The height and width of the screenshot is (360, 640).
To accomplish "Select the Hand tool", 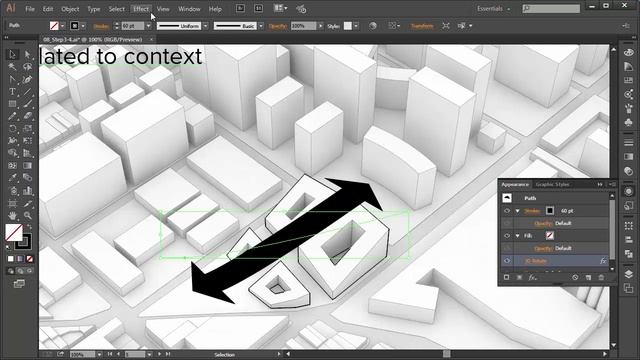I will [x=12, y=215].
